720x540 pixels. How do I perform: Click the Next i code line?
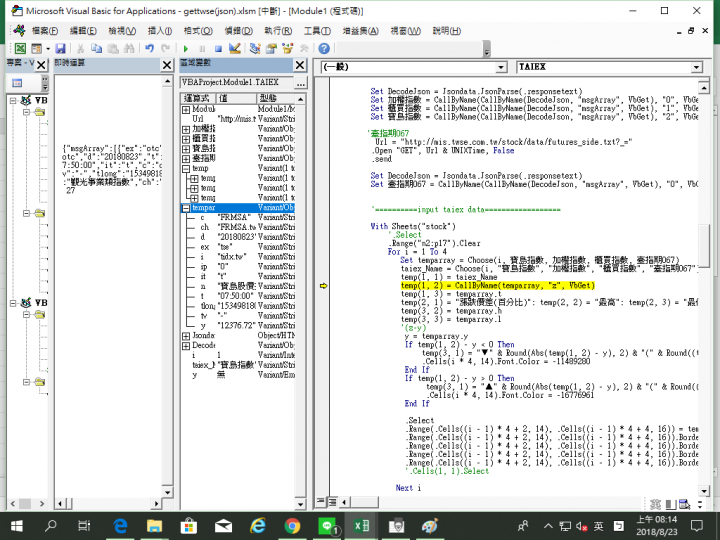(x=408, y=488)
